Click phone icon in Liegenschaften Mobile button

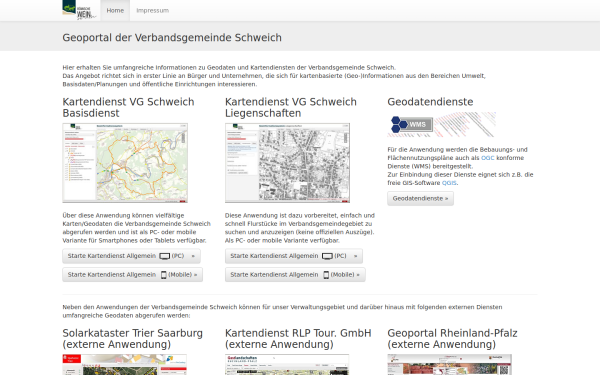click(x=326, y=275)
